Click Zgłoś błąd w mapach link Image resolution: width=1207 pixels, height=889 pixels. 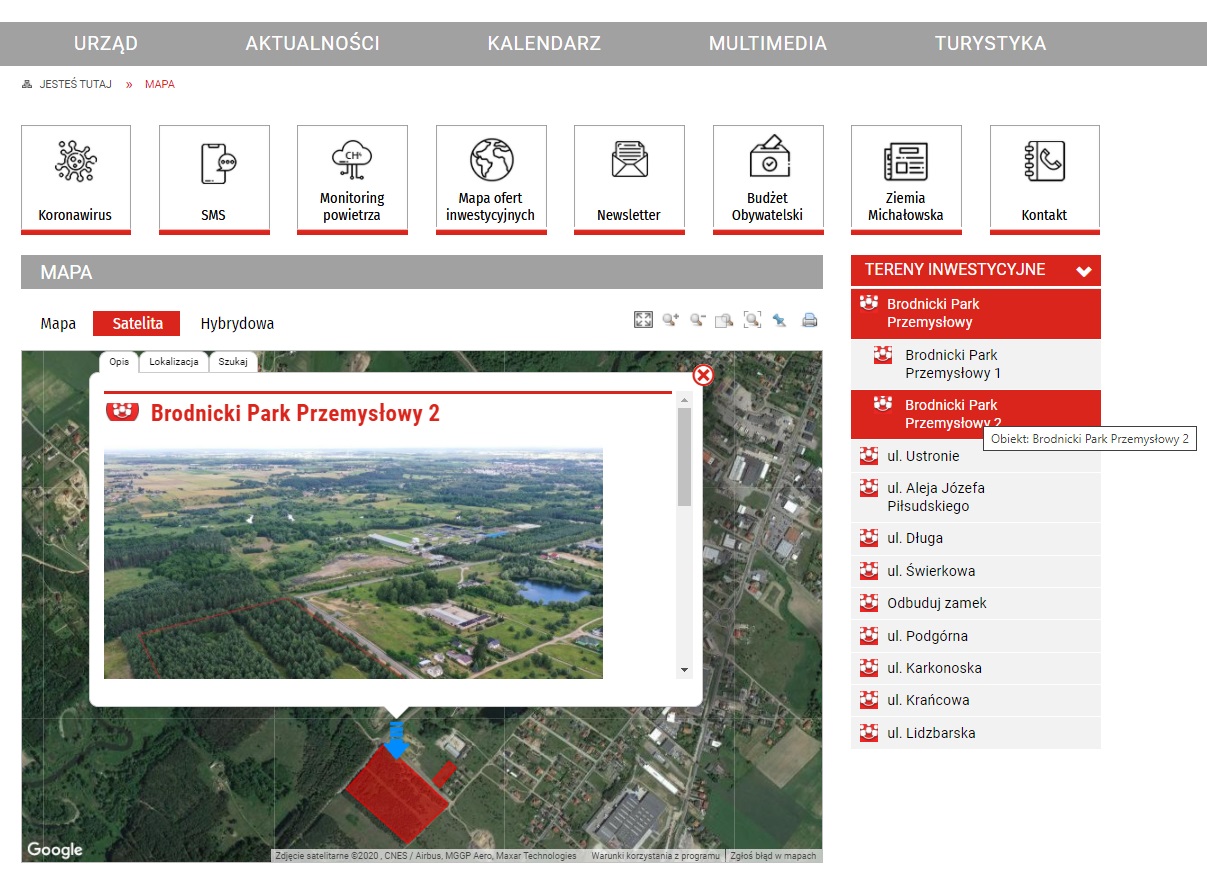point(773,856)
